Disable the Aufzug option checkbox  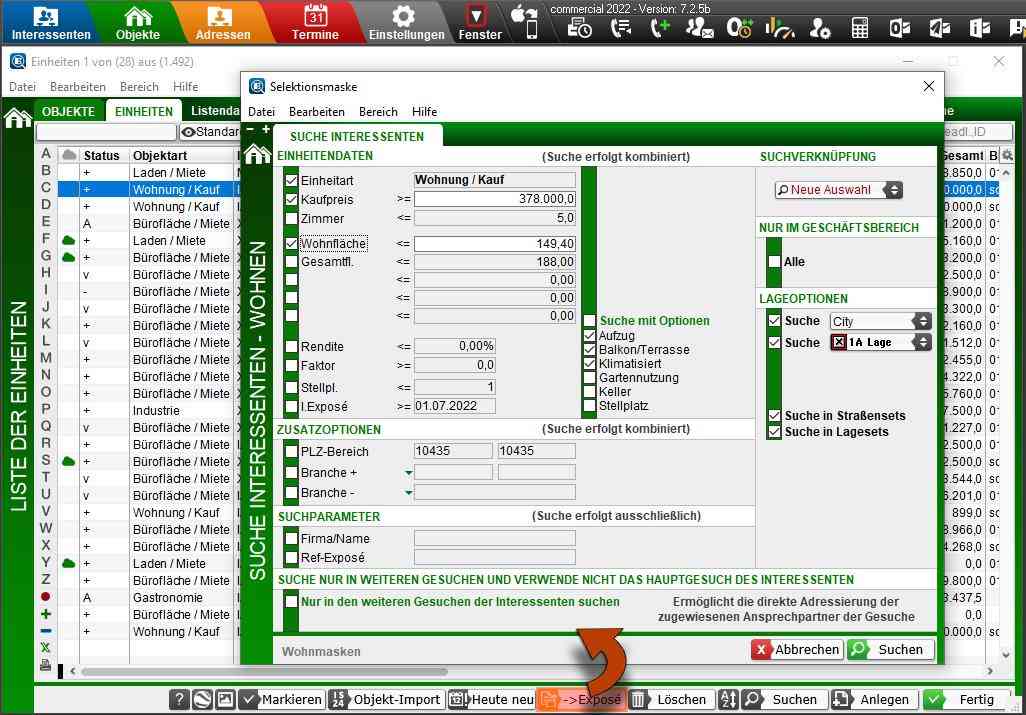pos(590,336)
